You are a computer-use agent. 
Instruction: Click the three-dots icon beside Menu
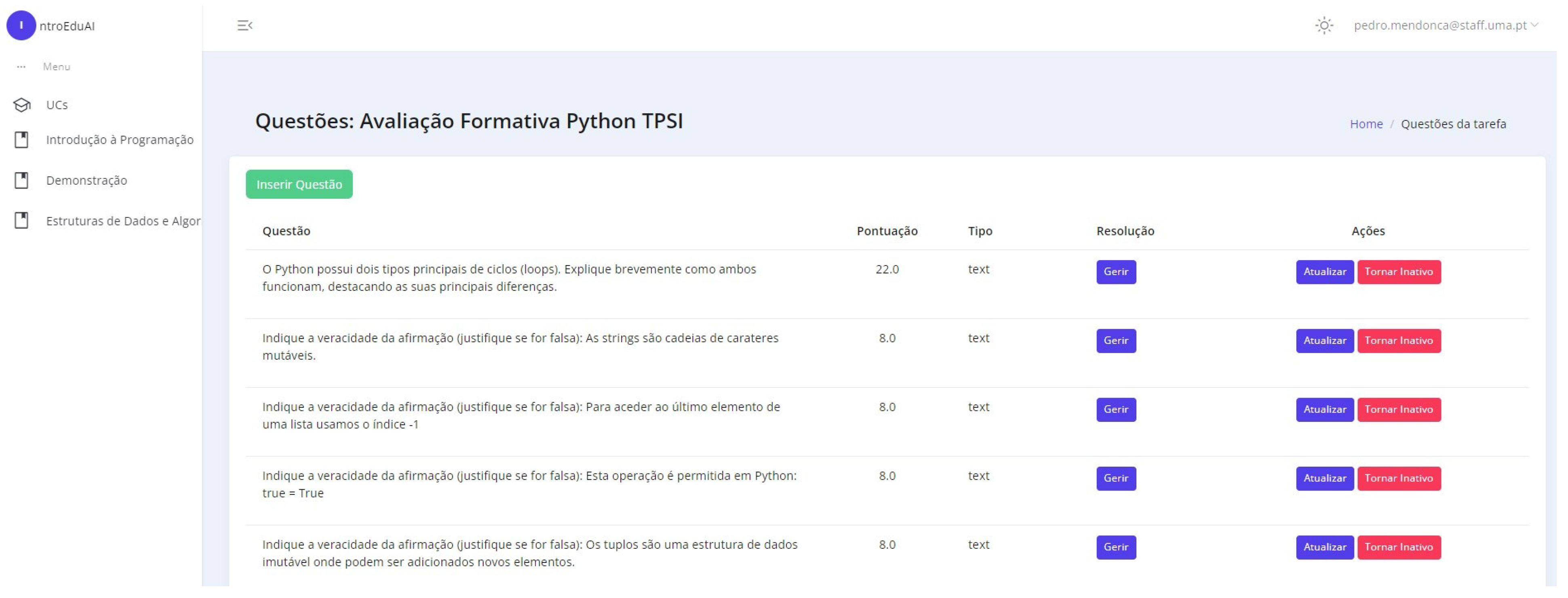21,67
